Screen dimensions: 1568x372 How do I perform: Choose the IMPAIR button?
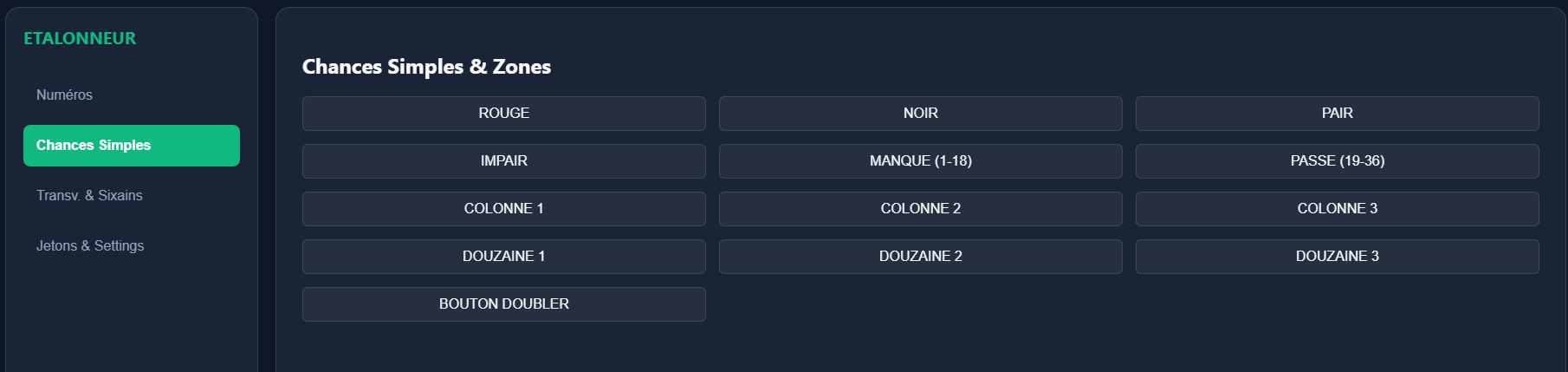coord(503,161)
